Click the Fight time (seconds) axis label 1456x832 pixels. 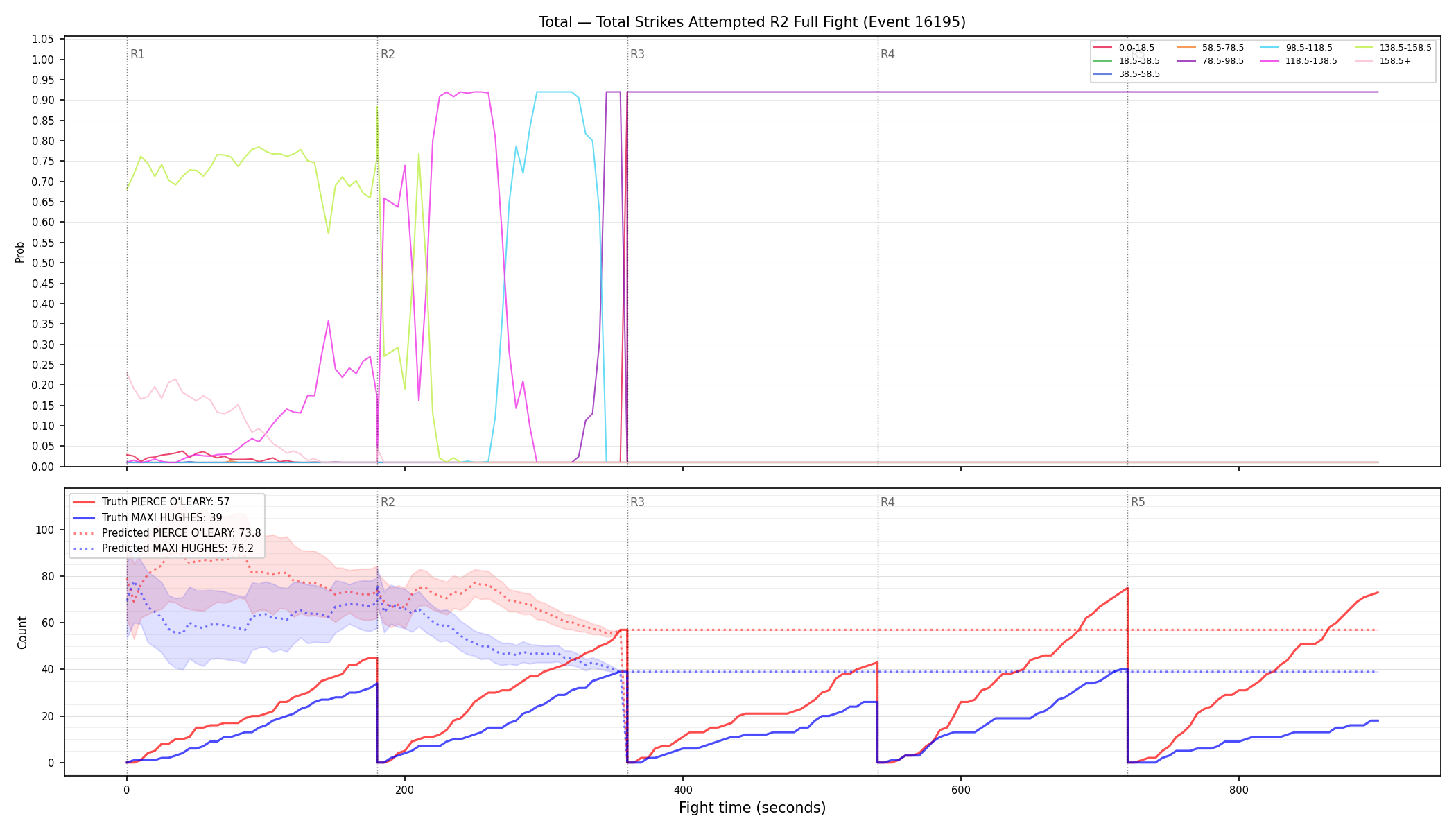pyautogui.click(x=752, y=808)
